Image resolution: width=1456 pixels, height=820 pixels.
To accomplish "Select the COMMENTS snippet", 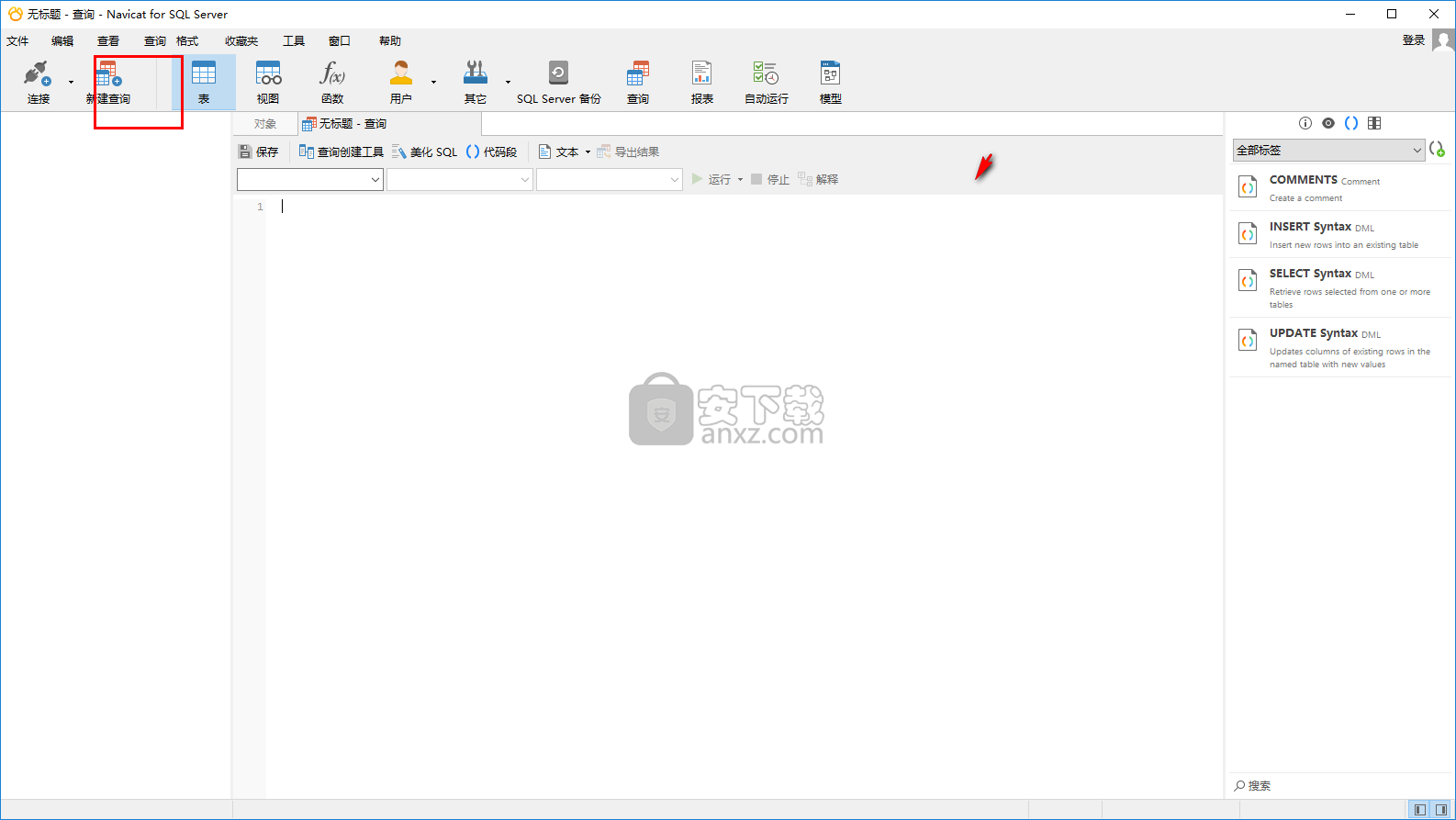I will tap(1340, 188).
